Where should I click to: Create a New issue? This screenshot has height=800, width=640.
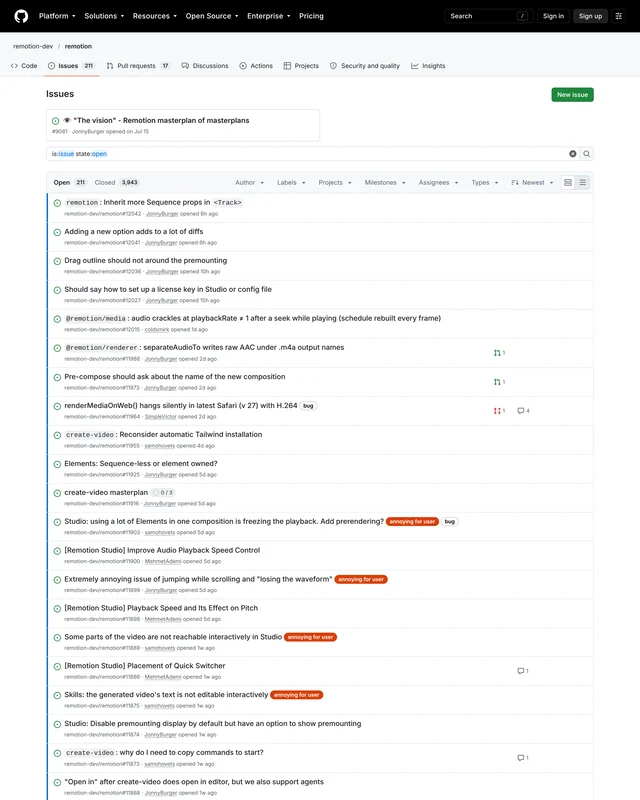572,95
